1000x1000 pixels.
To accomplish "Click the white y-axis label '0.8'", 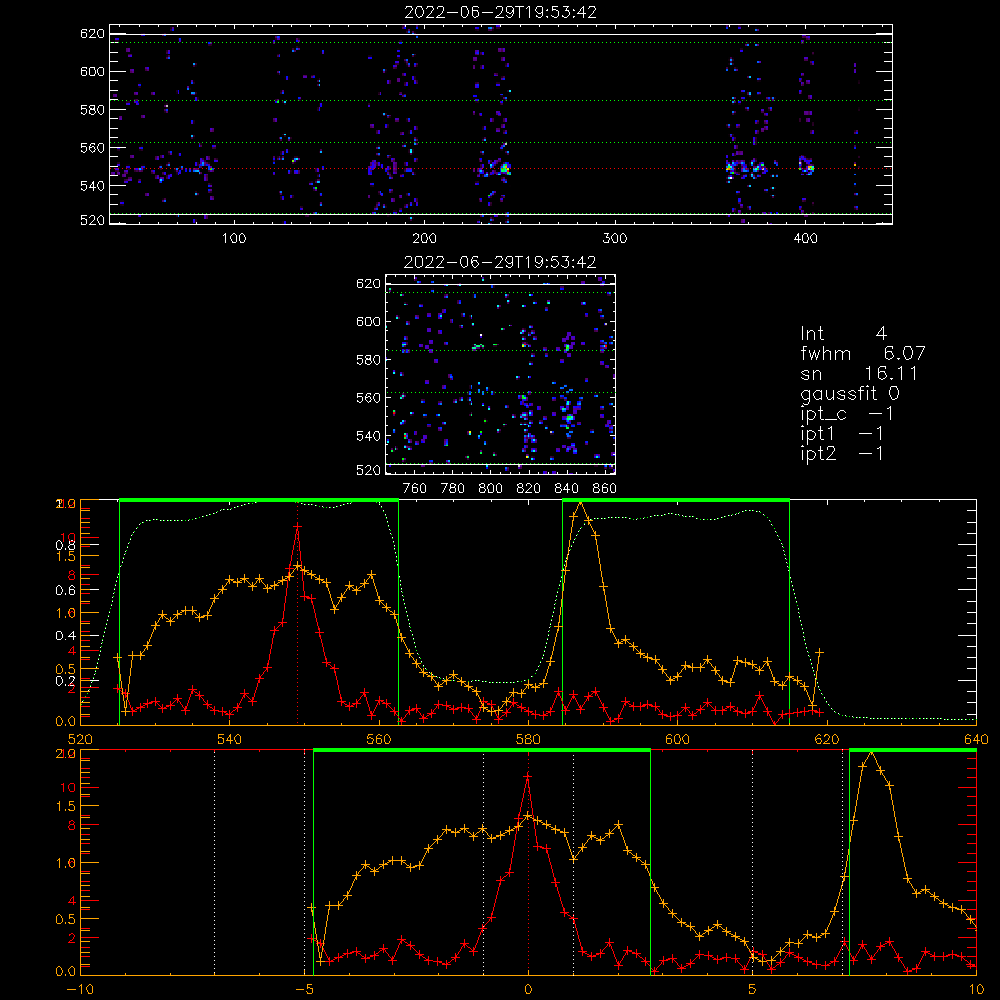I will tap(65, 545).
